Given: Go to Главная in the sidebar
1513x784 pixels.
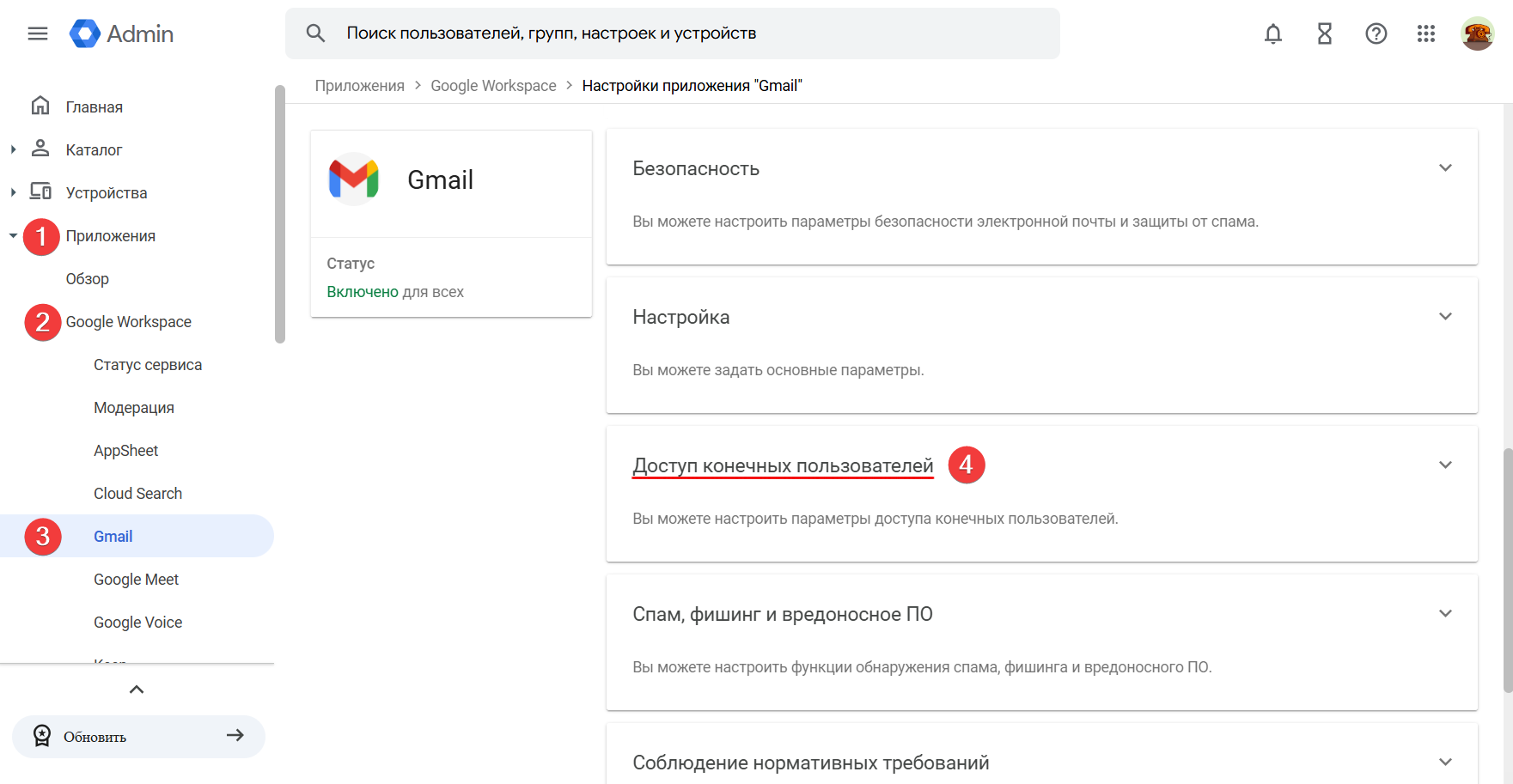Looking at the screenshot, I should pyautogui.click(x=94, y=107).
